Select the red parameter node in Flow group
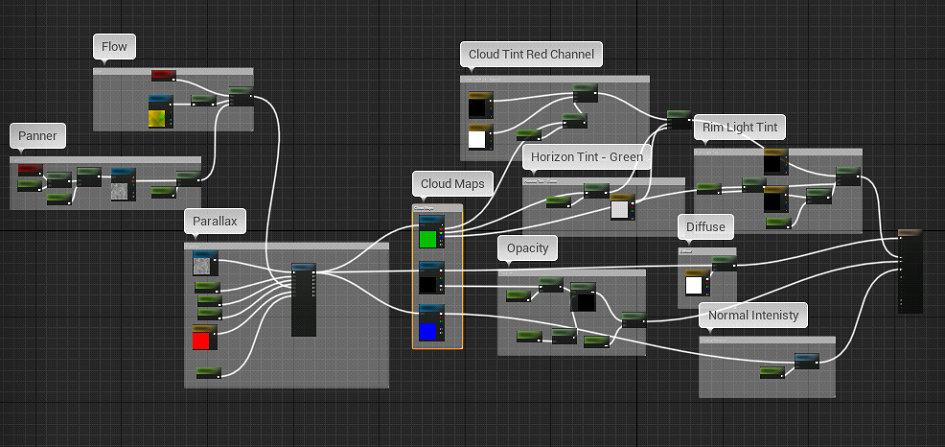 (164, 76)
